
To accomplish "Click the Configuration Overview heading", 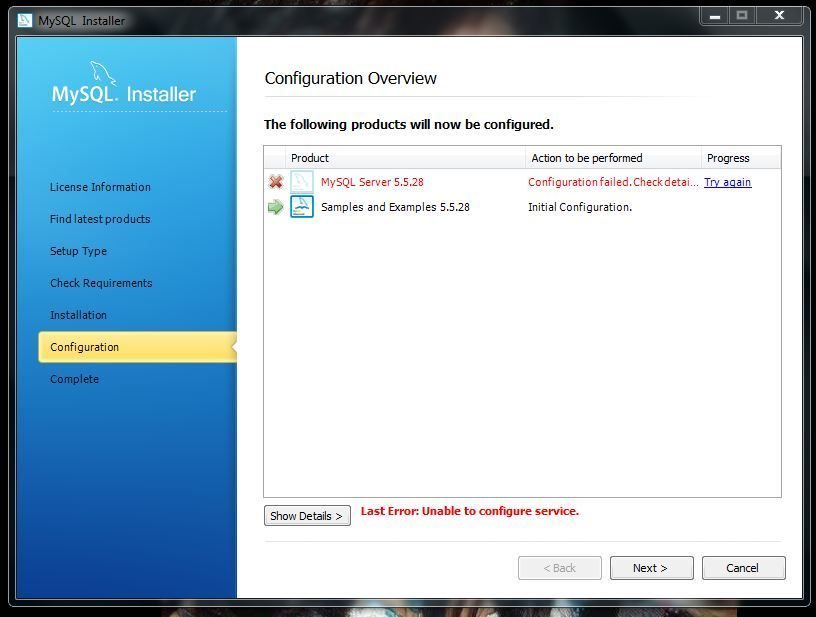I will (x=350, y=78).
